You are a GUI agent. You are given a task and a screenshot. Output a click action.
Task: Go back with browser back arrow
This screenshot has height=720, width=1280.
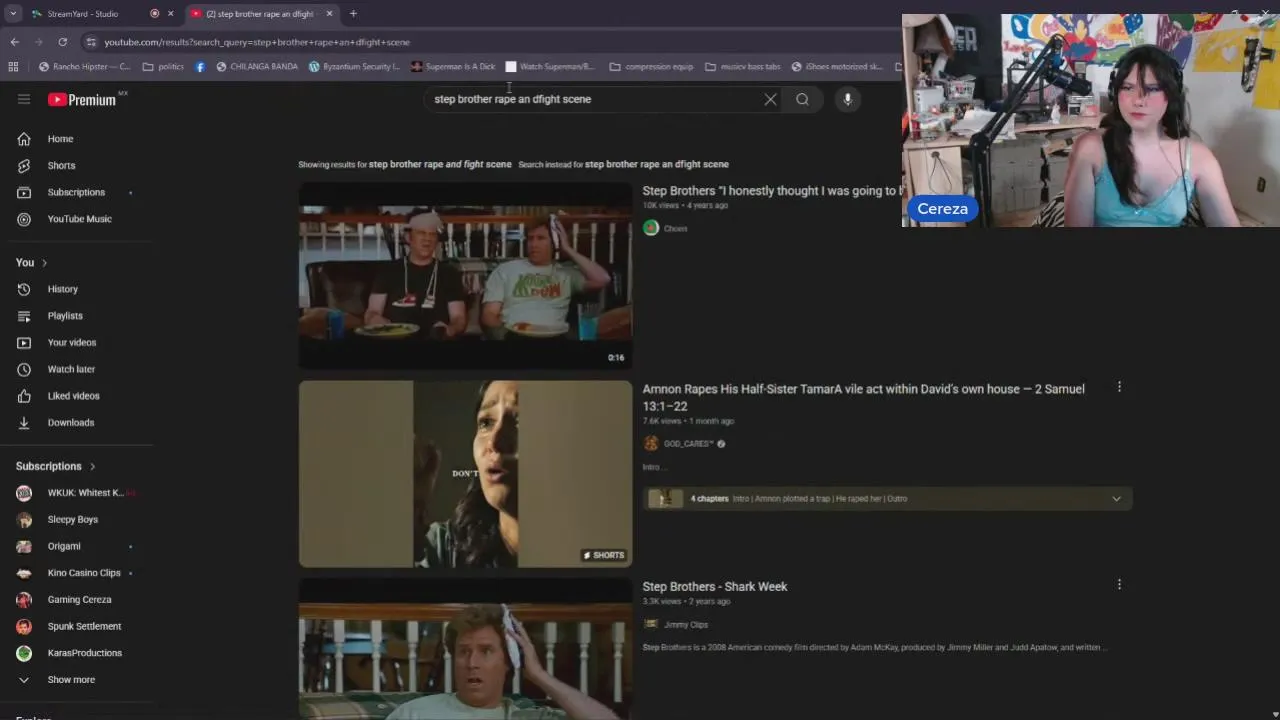[14, 42]
